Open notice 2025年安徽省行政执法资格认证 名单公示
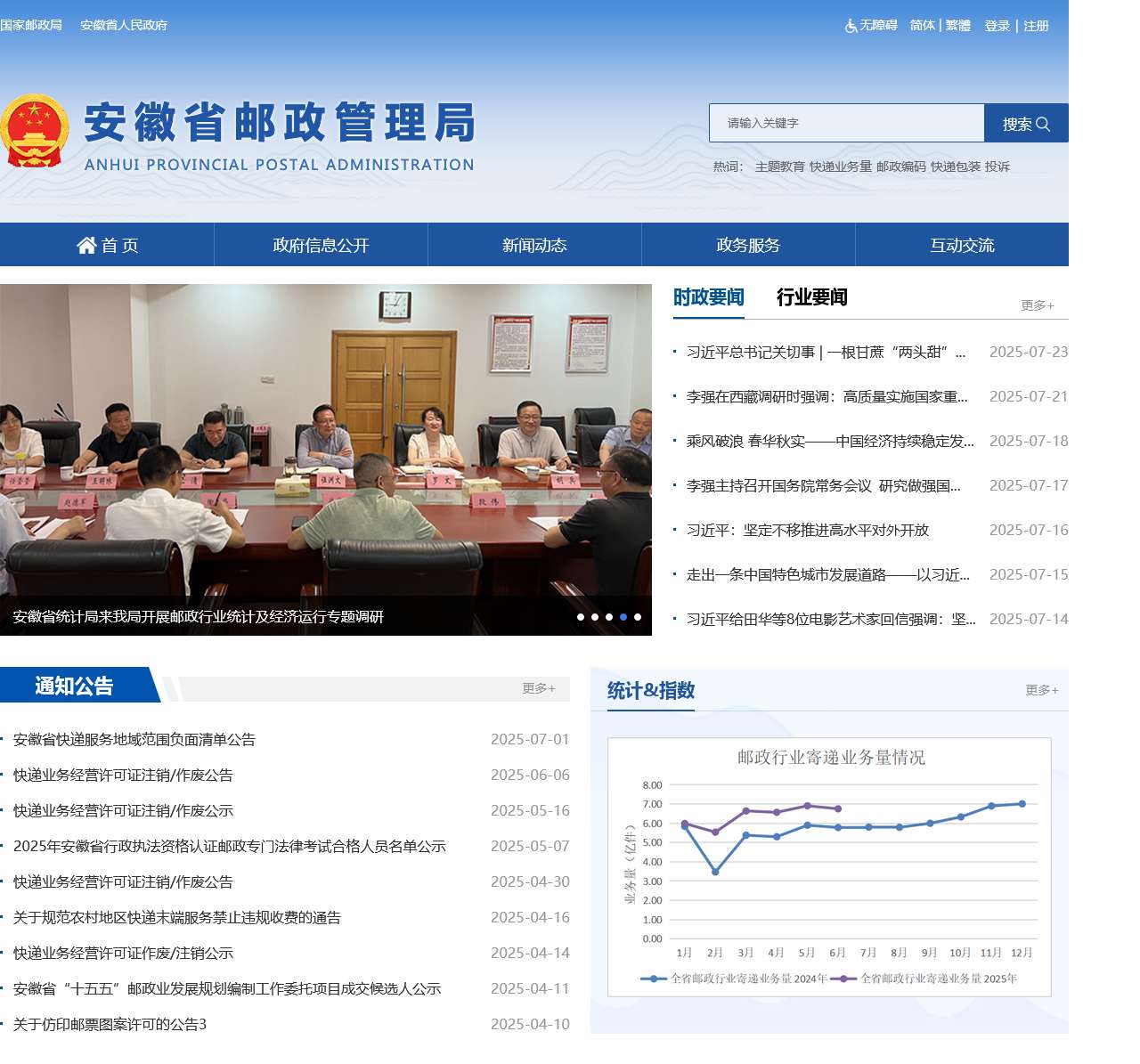The image size is (1140, 1064). pyautogui.click(x=230, y=847)
